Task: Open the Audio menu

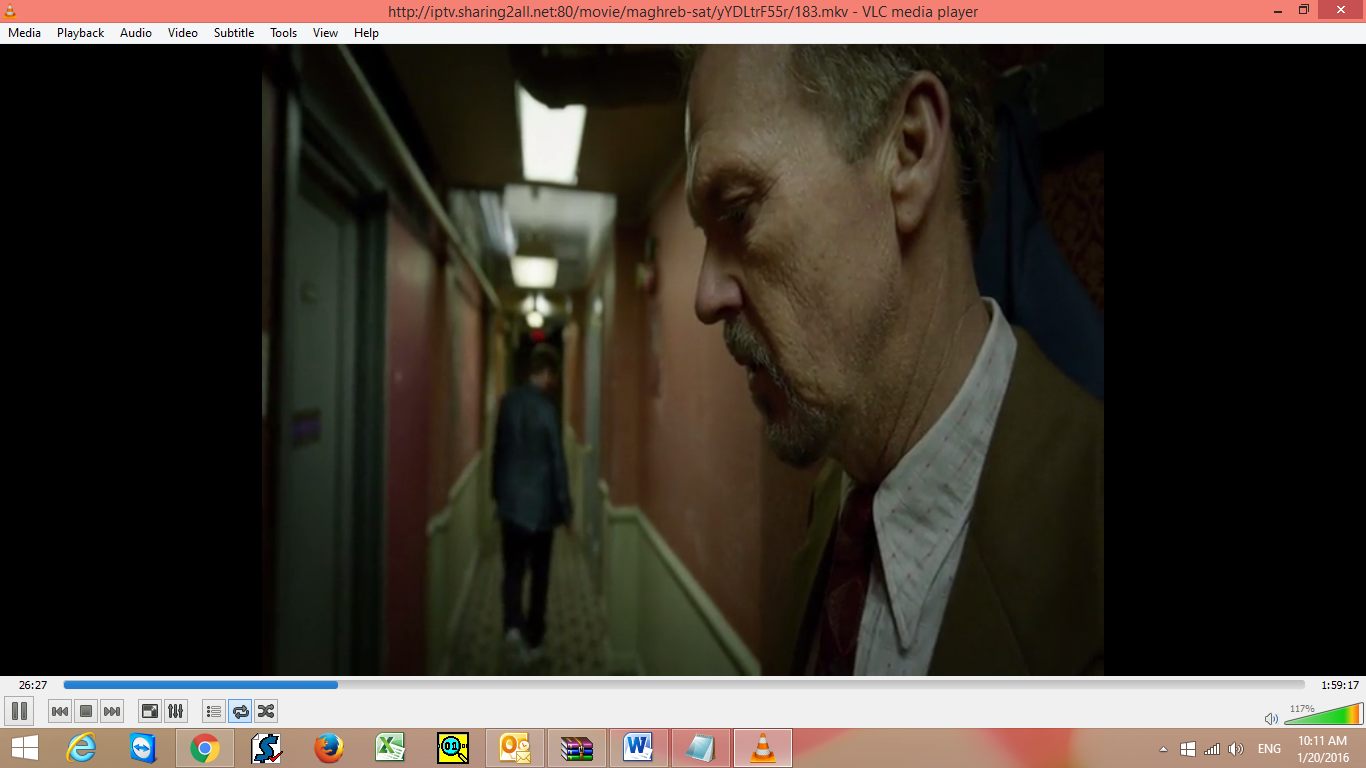Action: tap(136, 33)
